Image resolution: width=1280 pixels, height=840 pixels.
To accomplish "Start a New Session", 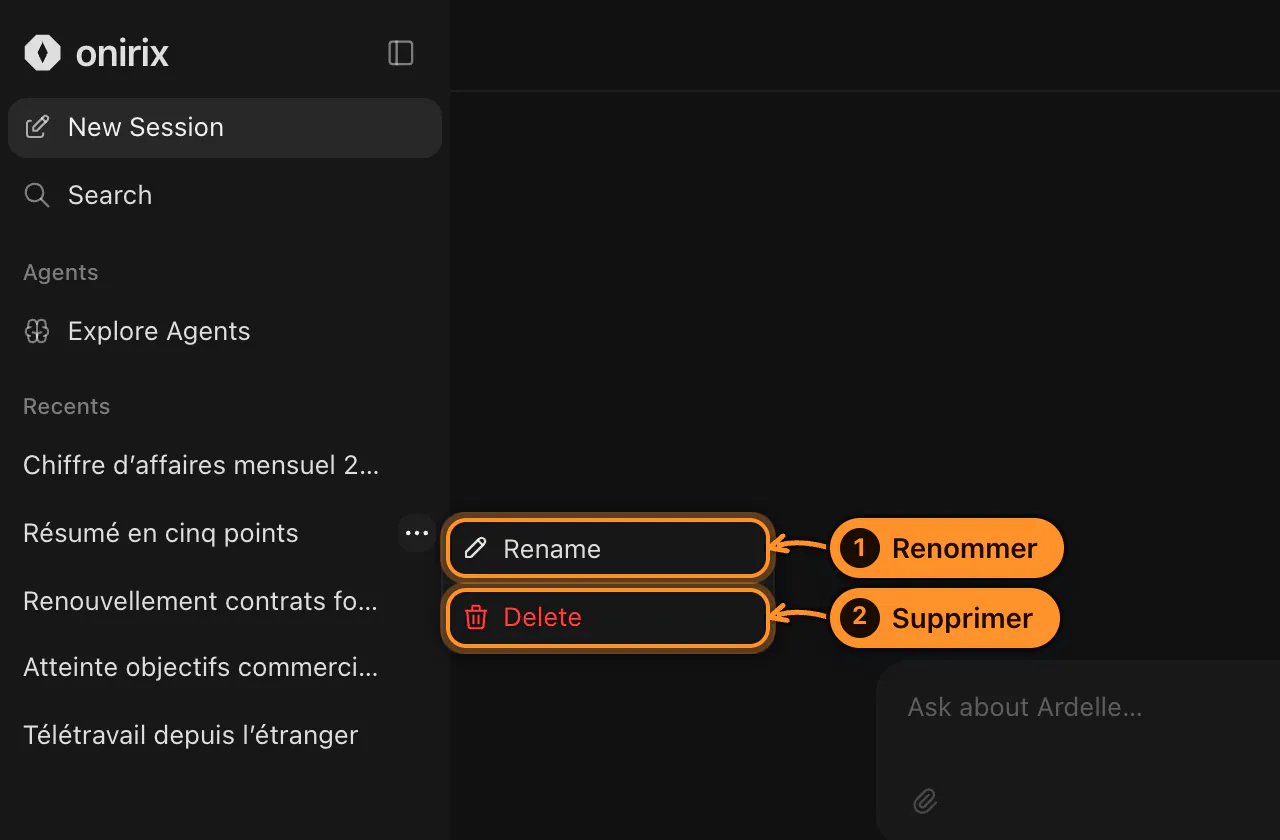I will 225,127.
